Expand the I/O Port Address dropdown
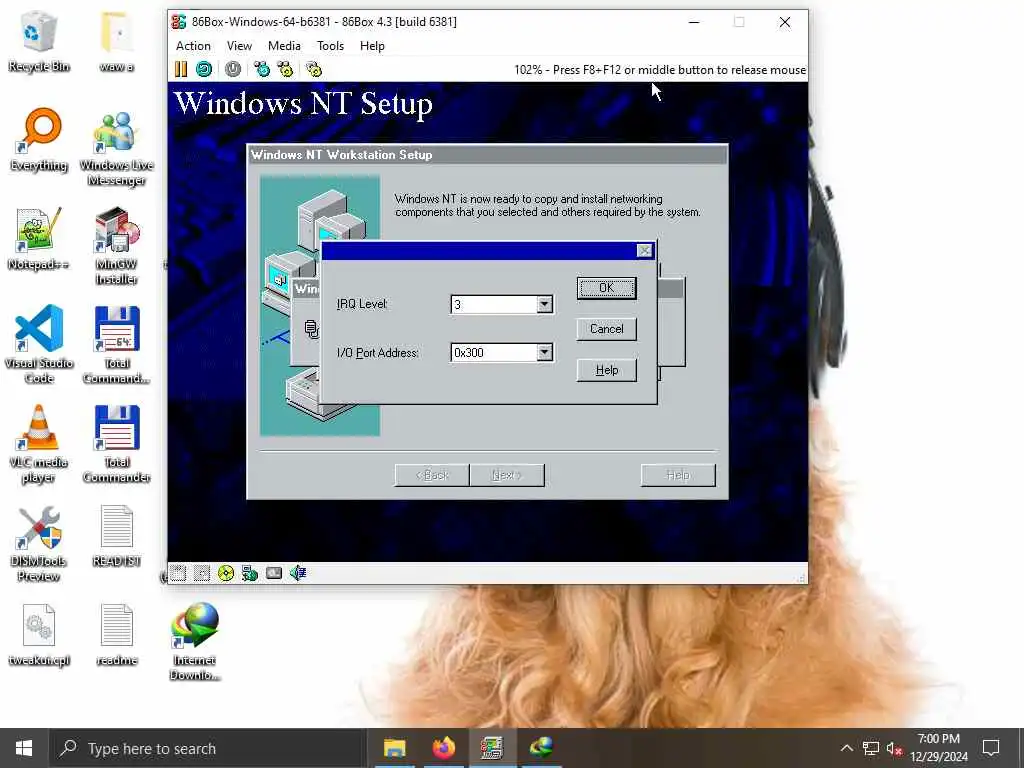This screenshot has width=1024, height=768. tap(545, 353)
